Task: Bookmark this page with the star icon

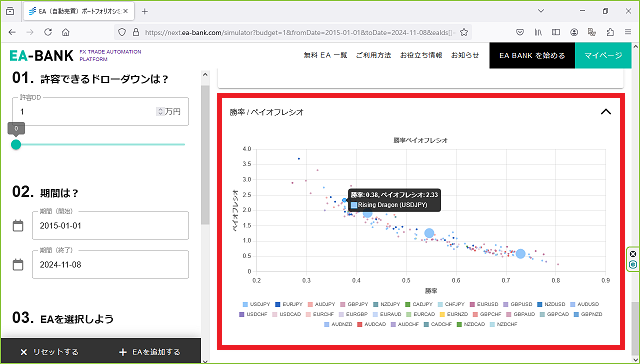Action: [x=464, y=32]
